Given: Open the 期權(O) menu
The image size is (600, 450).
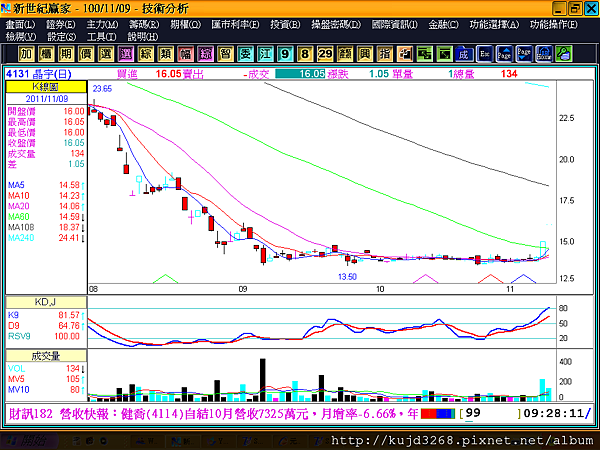Looking at the screenshot, I should tap(186, 24).
